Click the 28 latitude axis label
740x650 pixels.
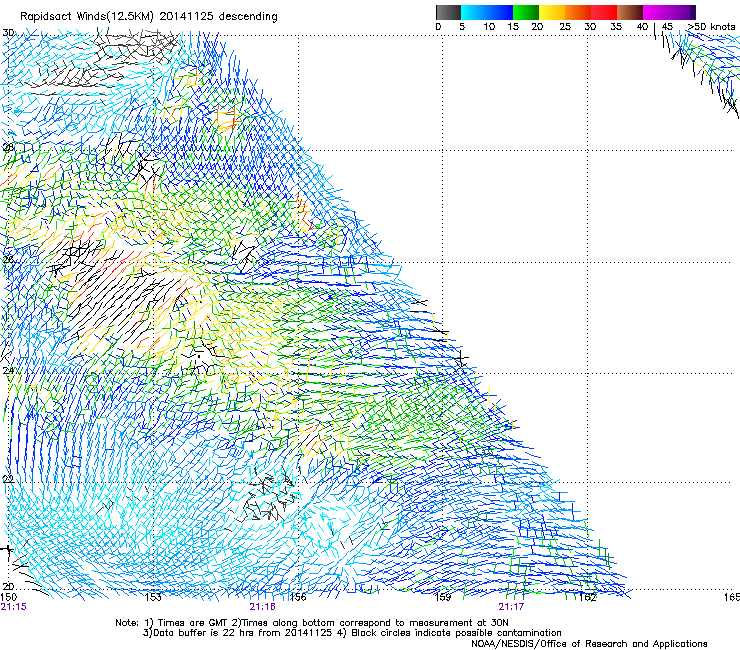pyautogui.click(x=8, y=147)
